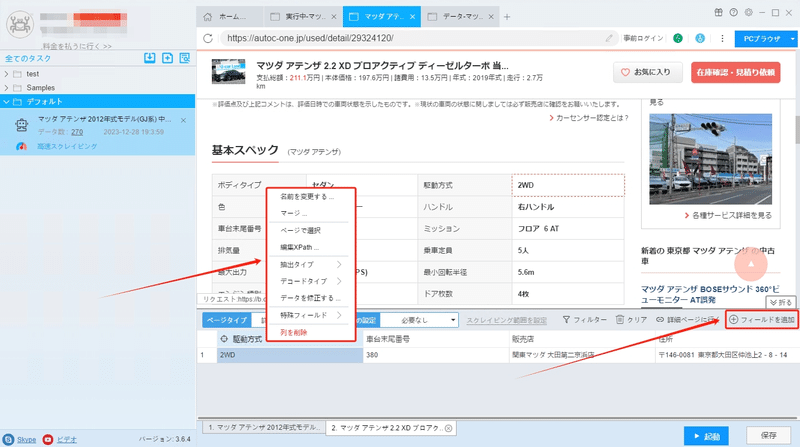Click カーセンサー認定とは？ link
Viewport: 800px width, 447px height.
588,118
